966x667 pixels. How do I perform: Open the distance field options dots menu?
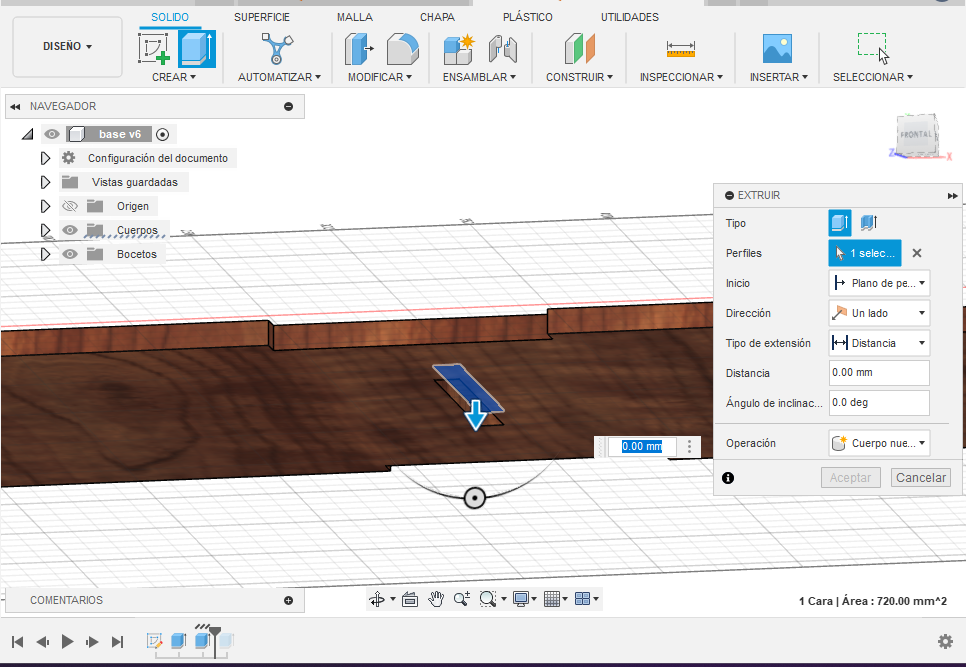point(689,447)
